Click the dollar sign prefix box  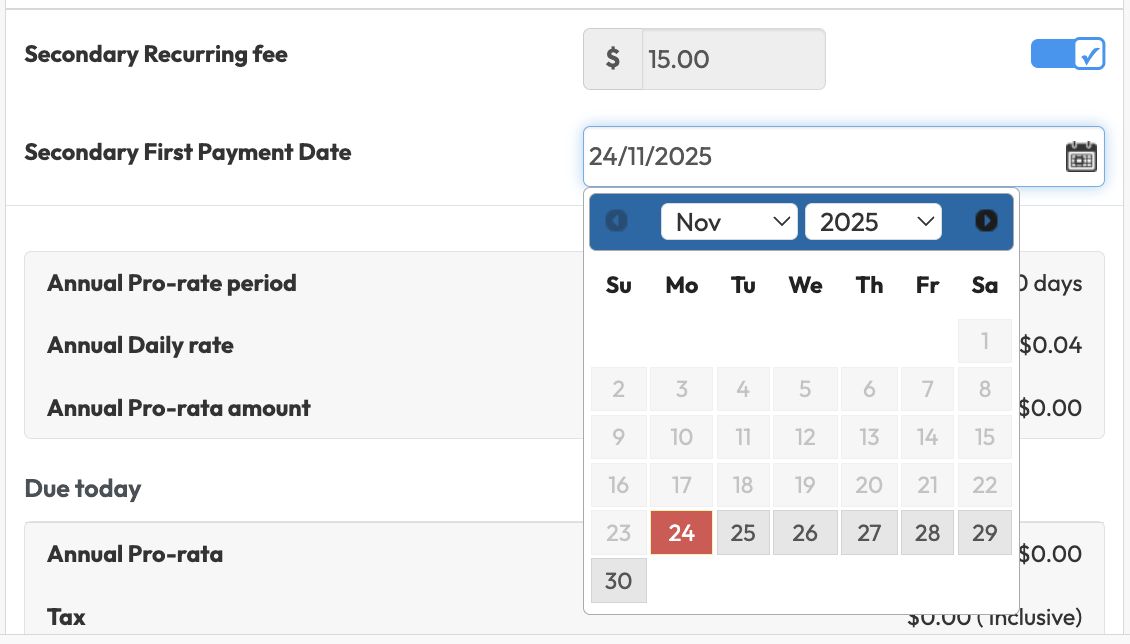(x=613, y=59)
